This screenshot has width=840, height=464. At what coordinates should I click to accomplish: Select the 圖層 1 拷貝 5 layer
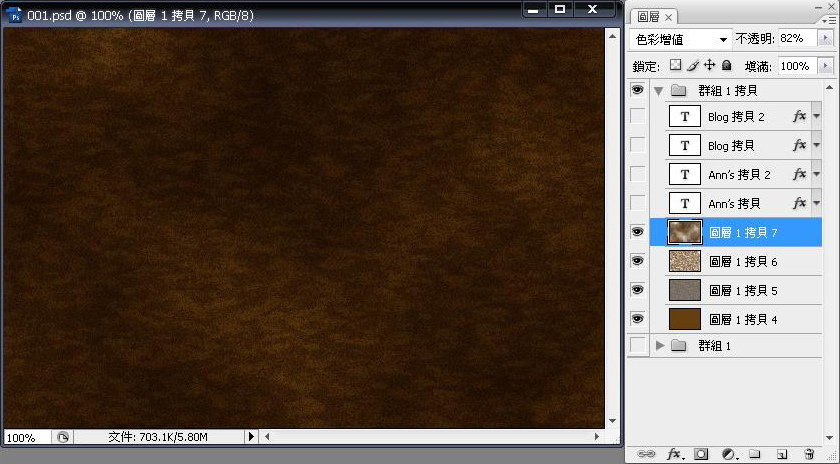(x=736, y=290)
